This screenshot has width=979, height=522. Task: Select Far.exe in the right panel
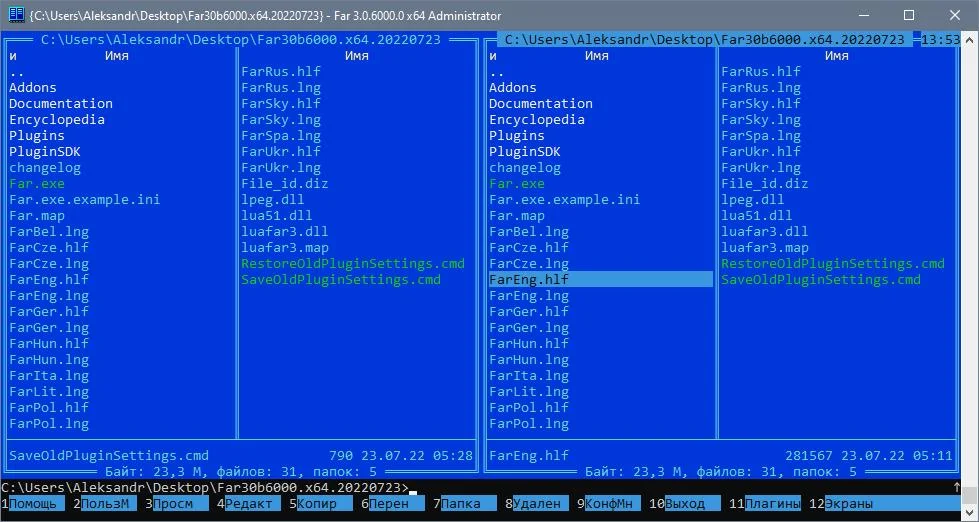[517, 184]
